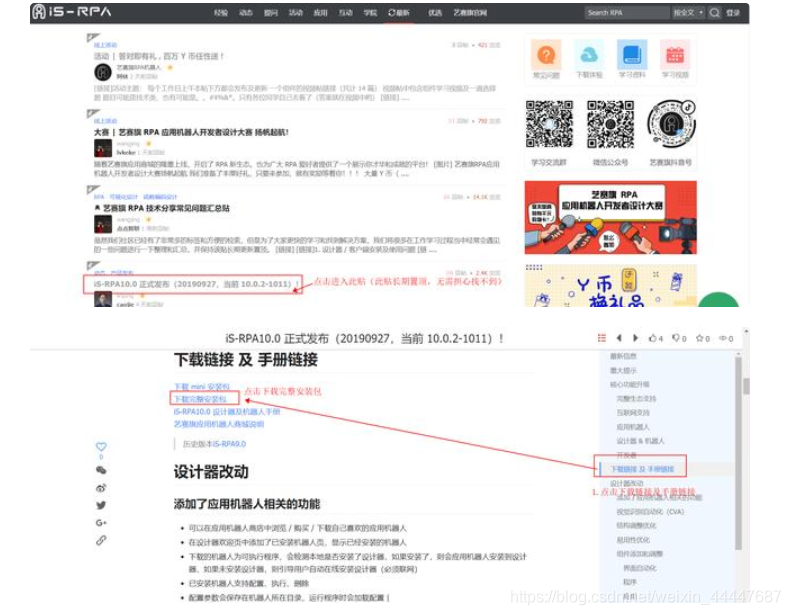
Task: Copy article link with chain icon
Action: click(101, 540)
